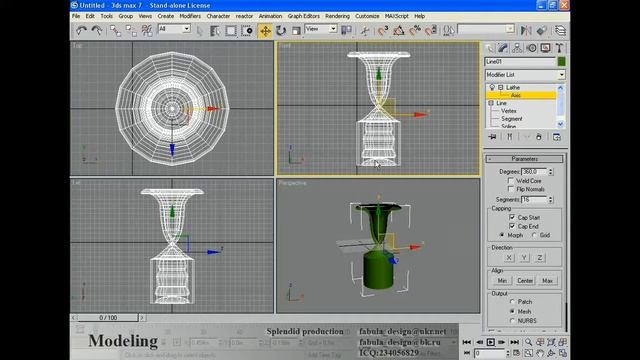Activate the Bind to Space Warp tool
640x360 pixels.
(x=147, y=31)
